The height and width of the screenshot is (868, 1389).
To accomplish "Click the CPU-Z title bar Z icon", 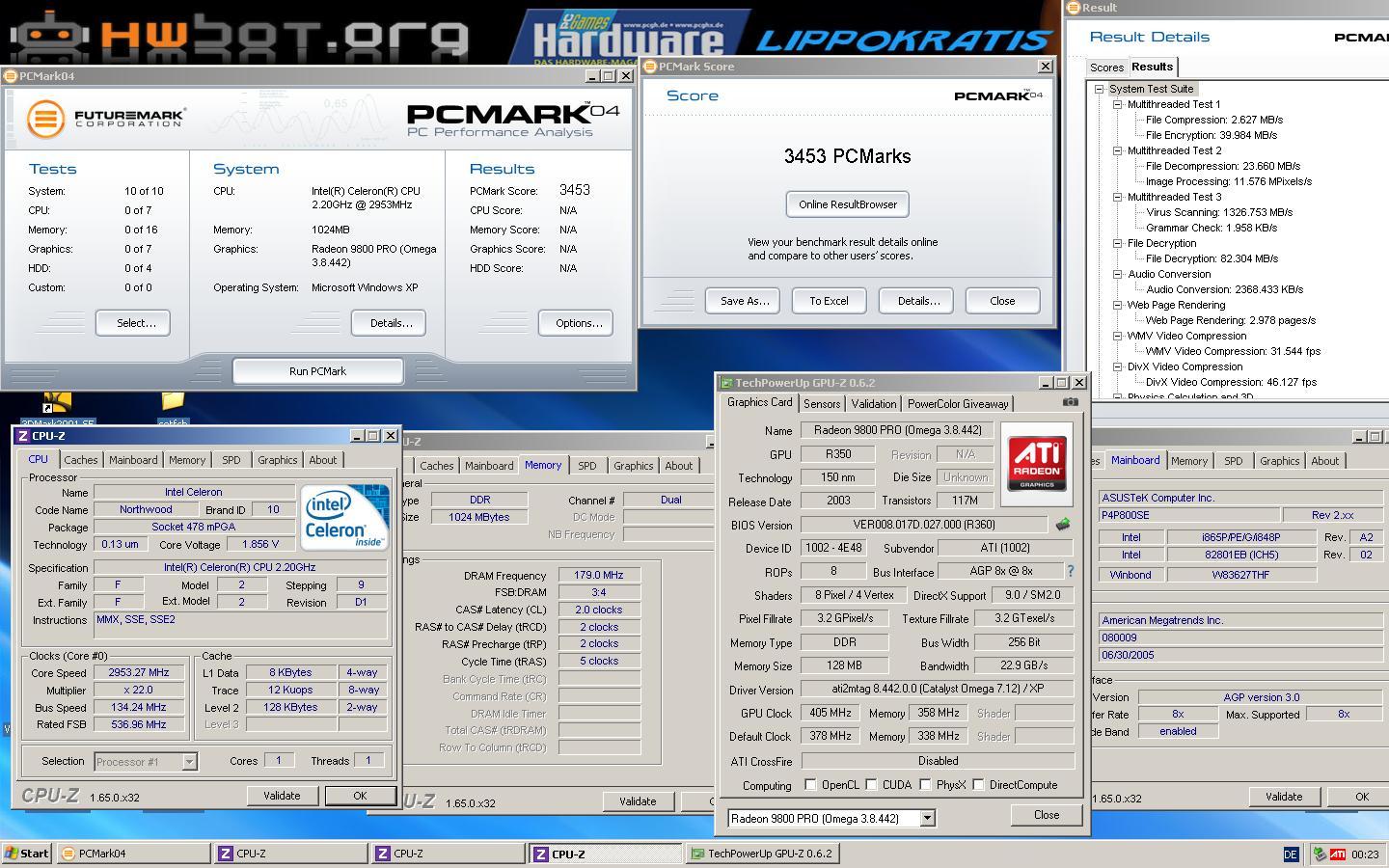I will pos(23,436).
